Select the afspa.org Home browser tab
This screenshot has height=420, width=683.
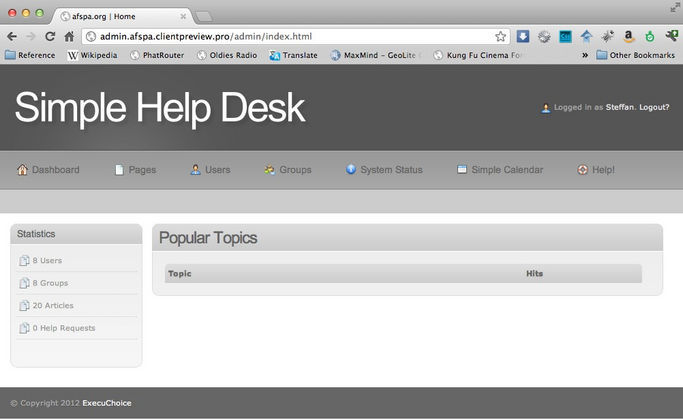[x=120, y=16]
